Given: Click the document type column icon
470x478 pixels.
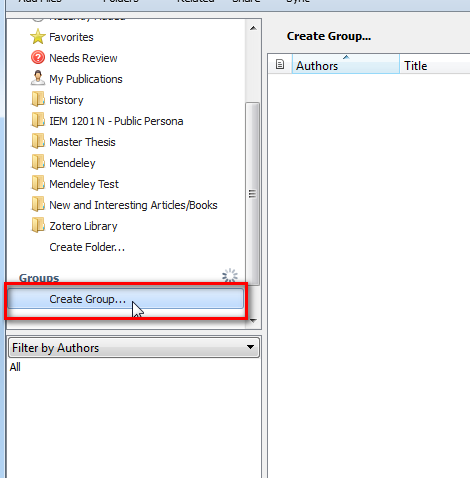Looking at the screenshot, I should tap(280, 64).
